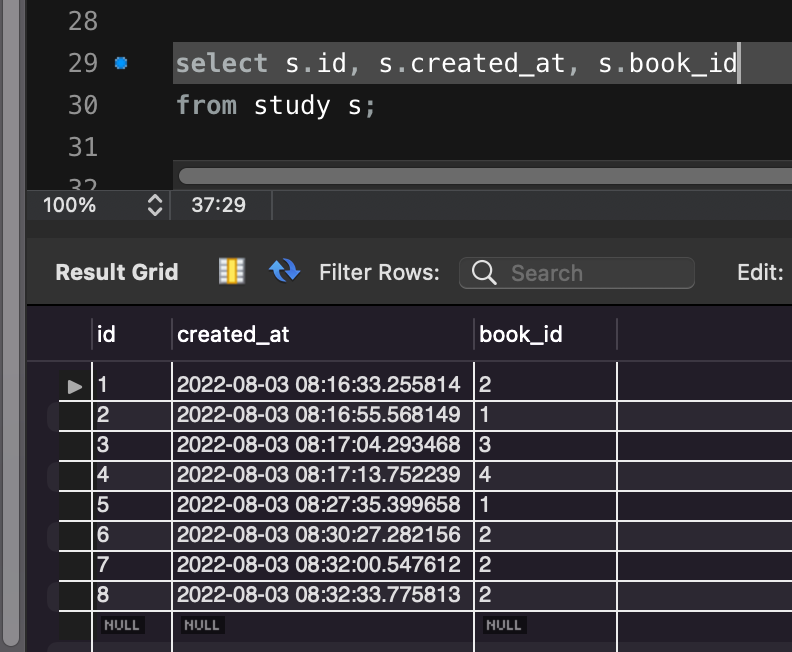The width and height of the screenshot is (792, 652).
Task: Select the id cell with value 7
Action: [132, 565]
